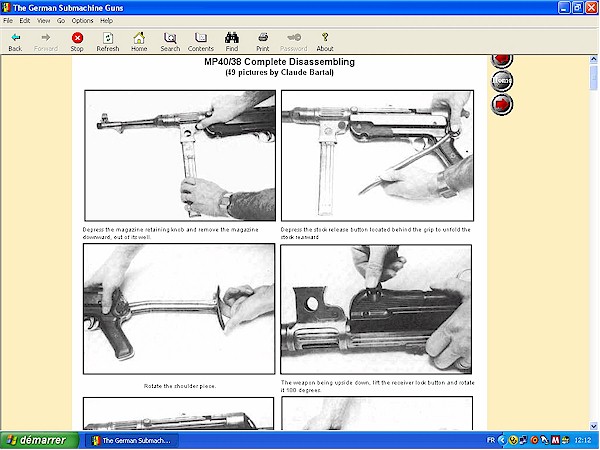Click the scrollbar down arrow
The height and width of the screenshot is (450, 600).
pos(593,426)
